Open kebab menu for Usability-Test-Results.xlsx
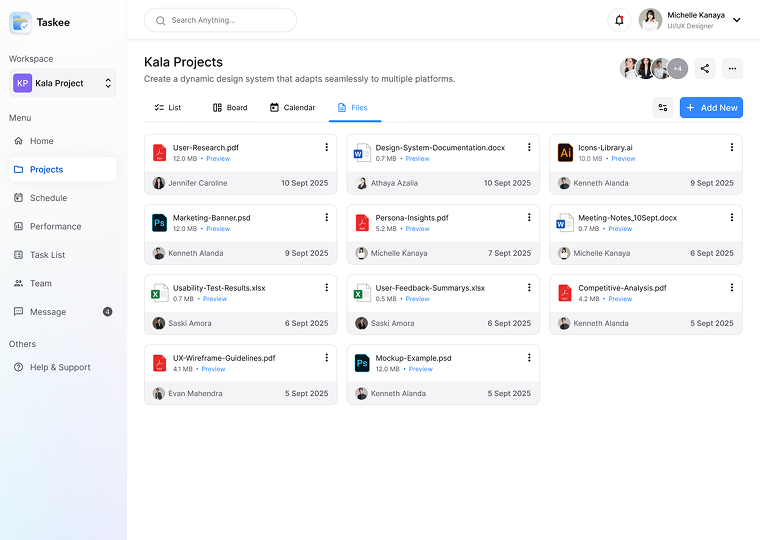 (x=327, y=287)
